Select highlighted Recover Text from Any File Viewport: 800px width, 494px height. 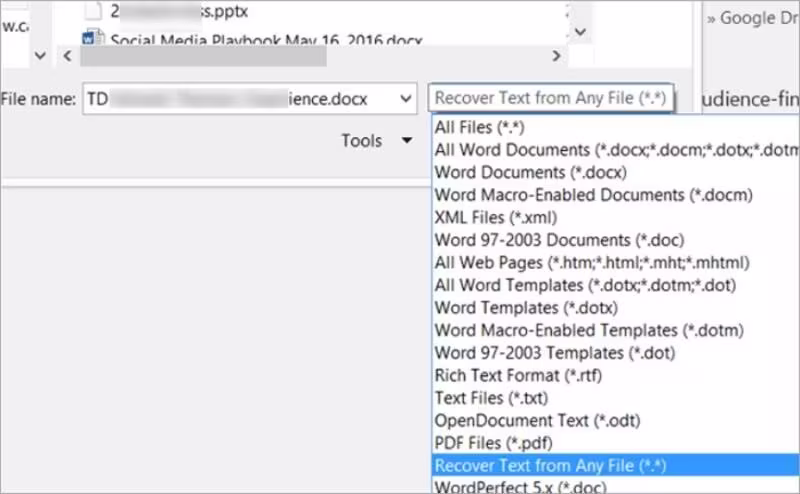[x=615, y=465]
